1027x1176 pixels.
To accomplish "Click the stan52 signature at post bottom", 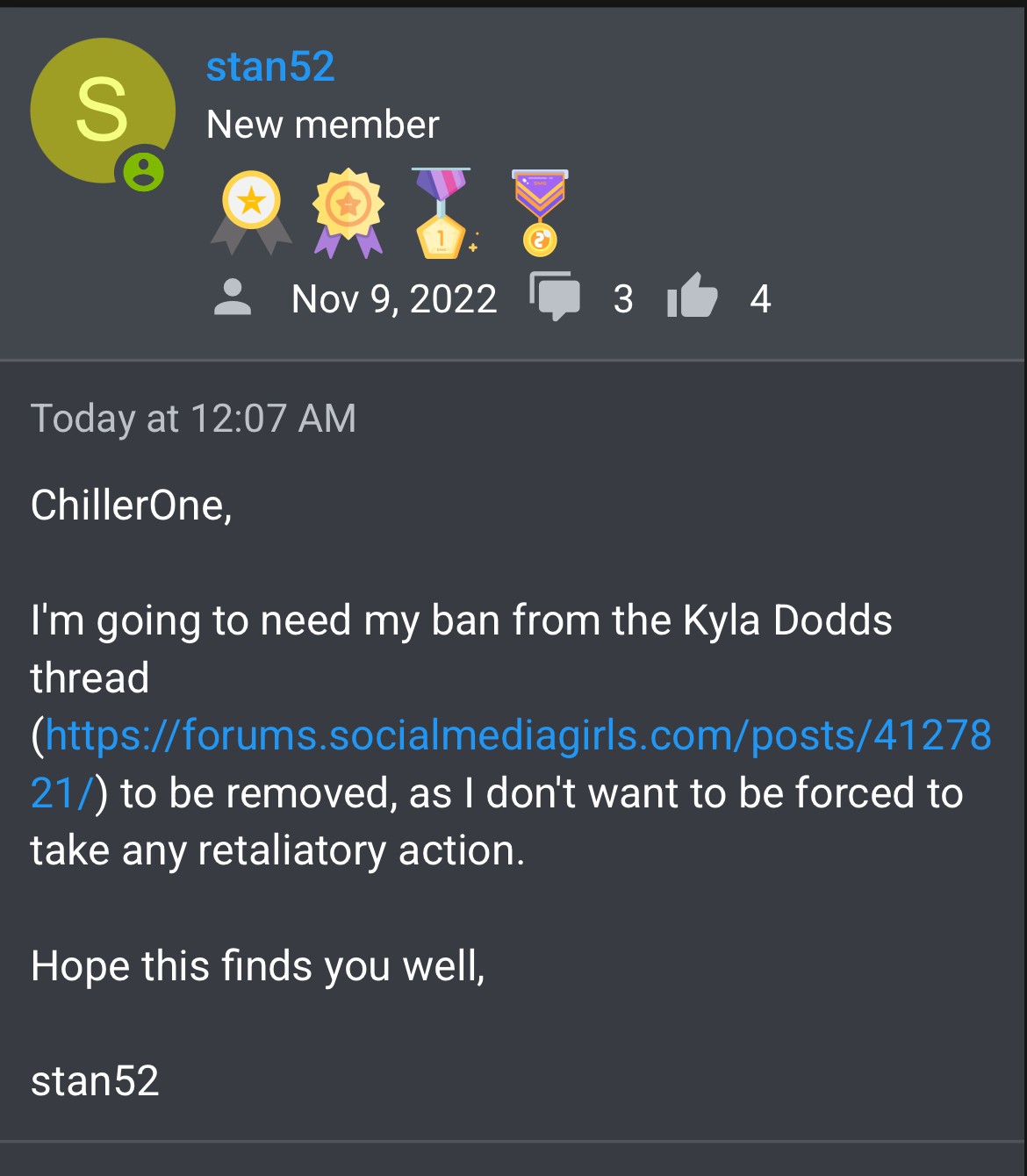I will pos(95,1081).
